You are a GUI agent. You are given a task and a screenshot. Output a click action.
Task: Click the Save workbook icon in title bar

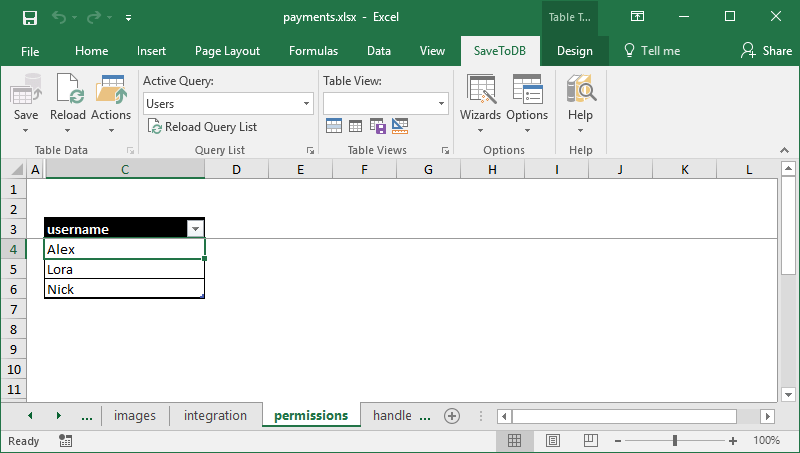tap(30, 18)
